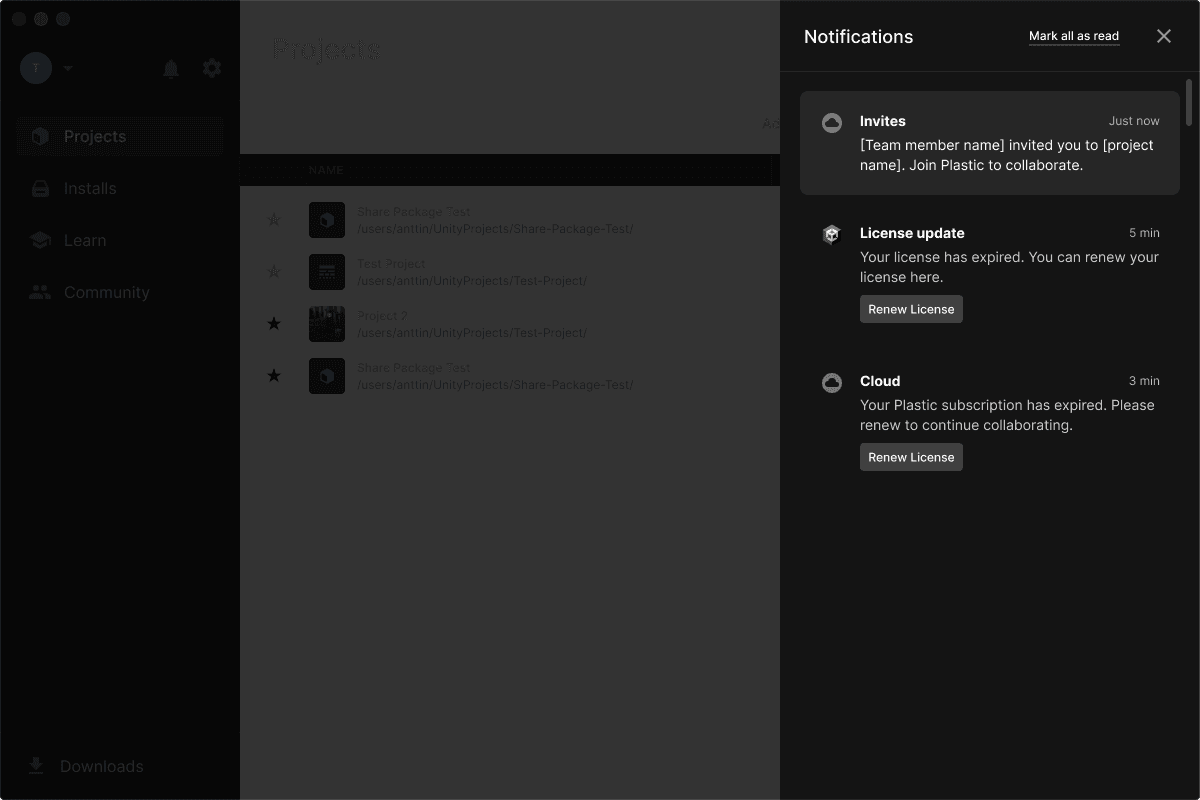The height and width of the screenshot is (800, 1200).
Task: Renew License for the expired license update
Action: pyautogui.click(x=910, y=309)
